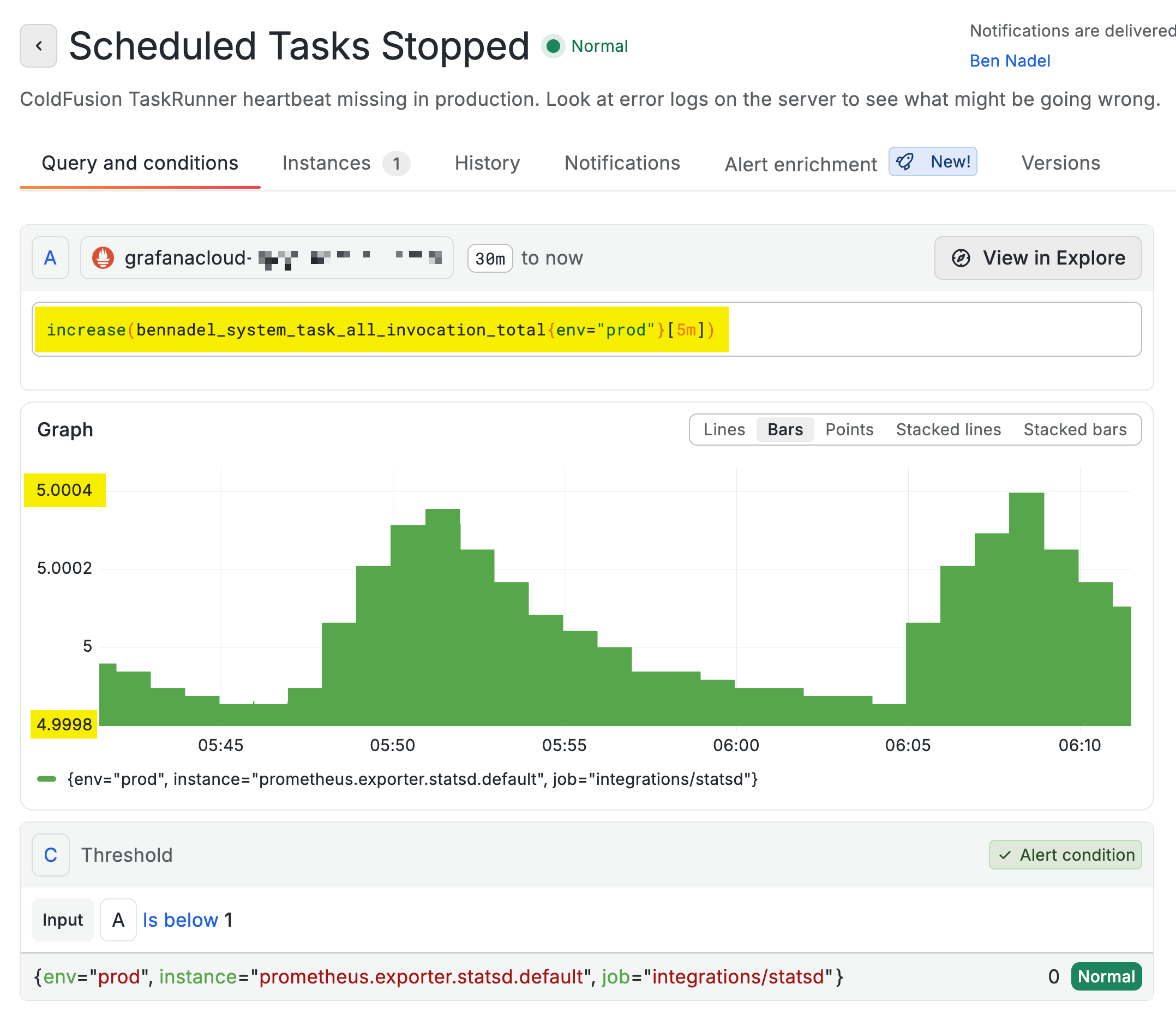The width and height of the screenshot is (1176, 1020).
Task: Open the Instances tab
Action: click(x=346, y=163)
